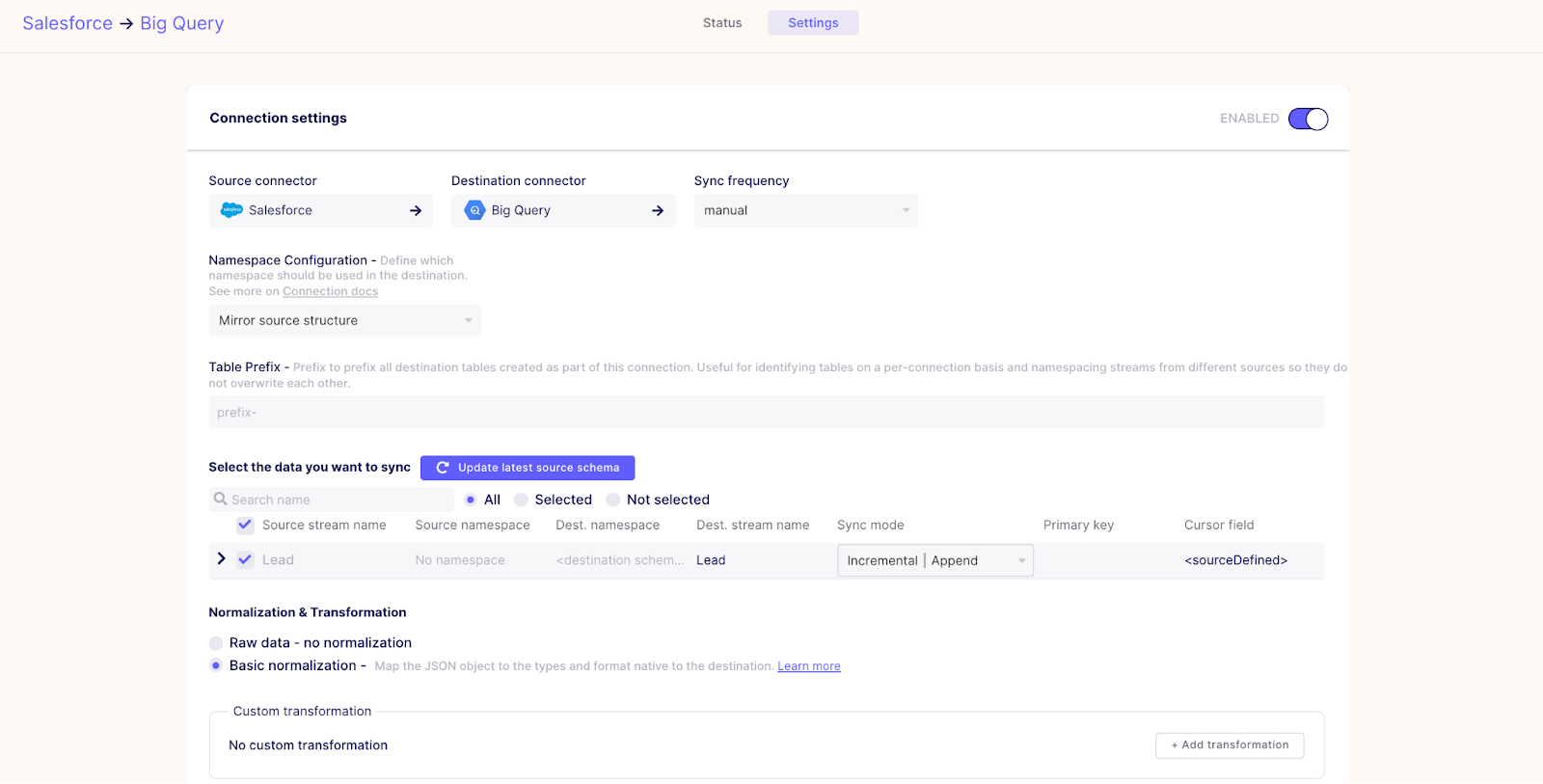Open the Learn more normalization link
This screenshot has width=1543, height=784.
point(809,666)
